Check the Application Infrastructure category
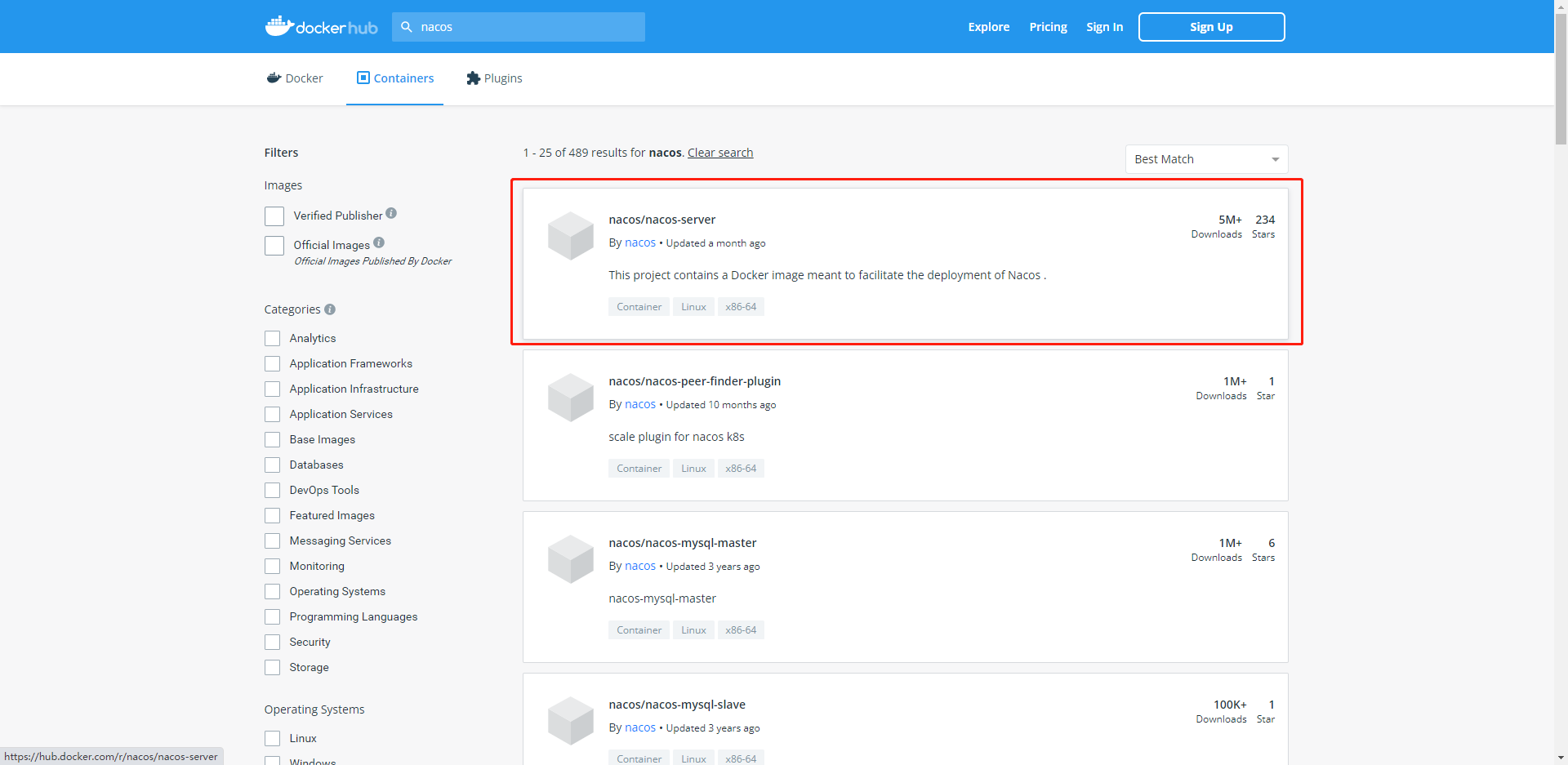The width and height of the screenshot is (1568, 765). point(273,389)
